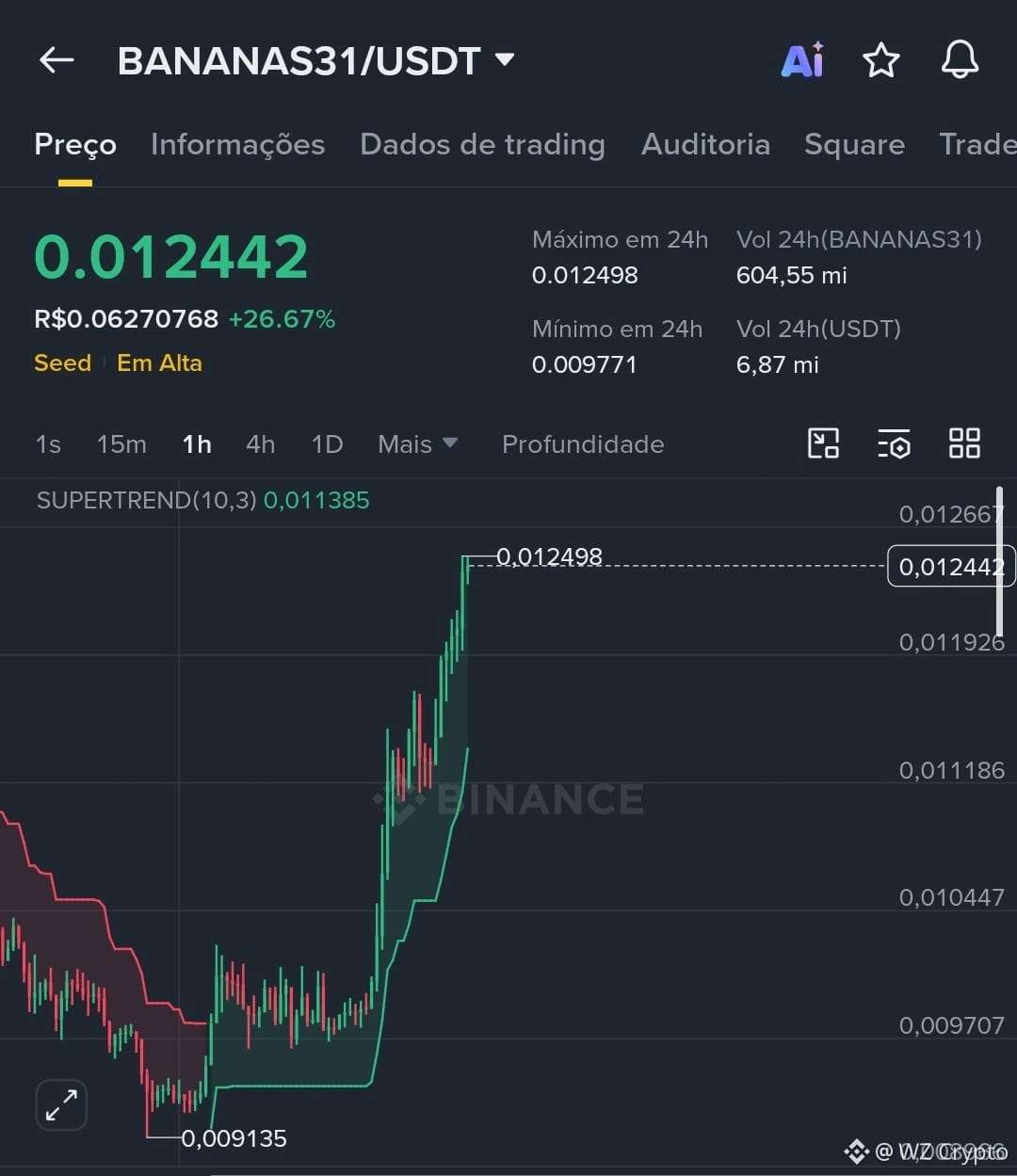Open the Square tab
The height and width of the screenshot is (1176, 1017).
point(854,144)
